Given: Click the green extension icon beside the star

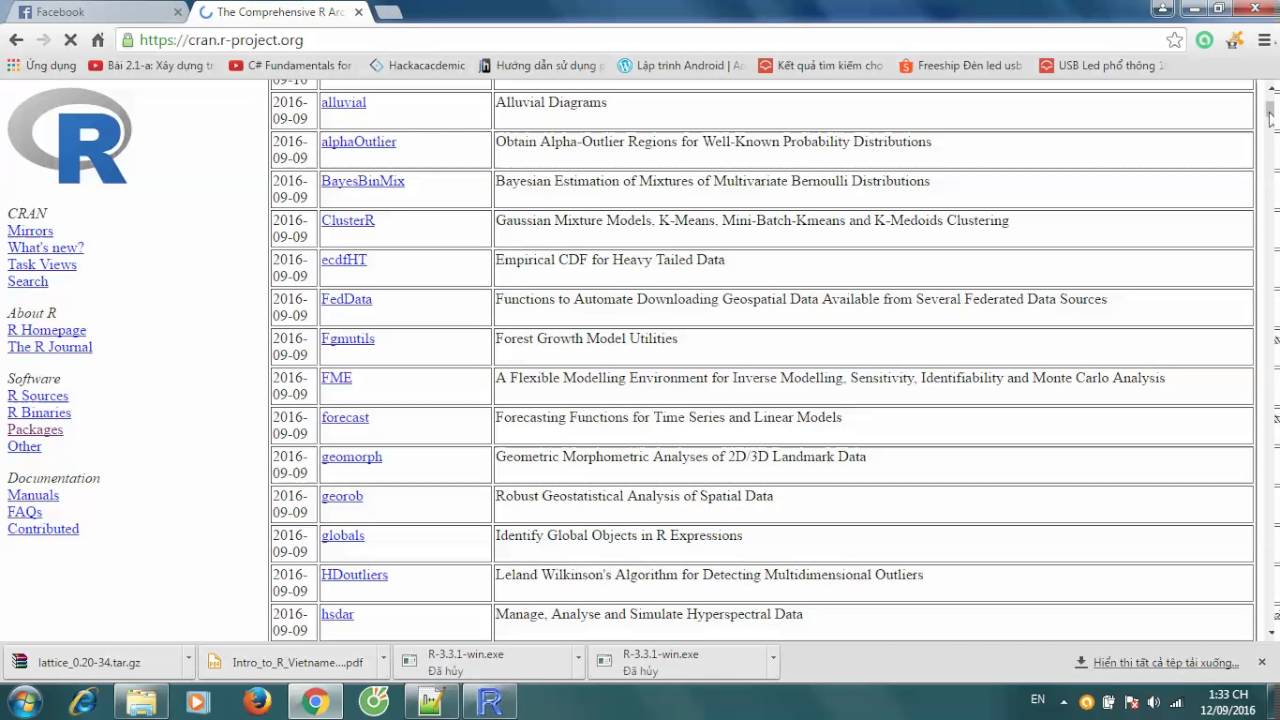Looking at the screenshot, I should pos(1205,40).
